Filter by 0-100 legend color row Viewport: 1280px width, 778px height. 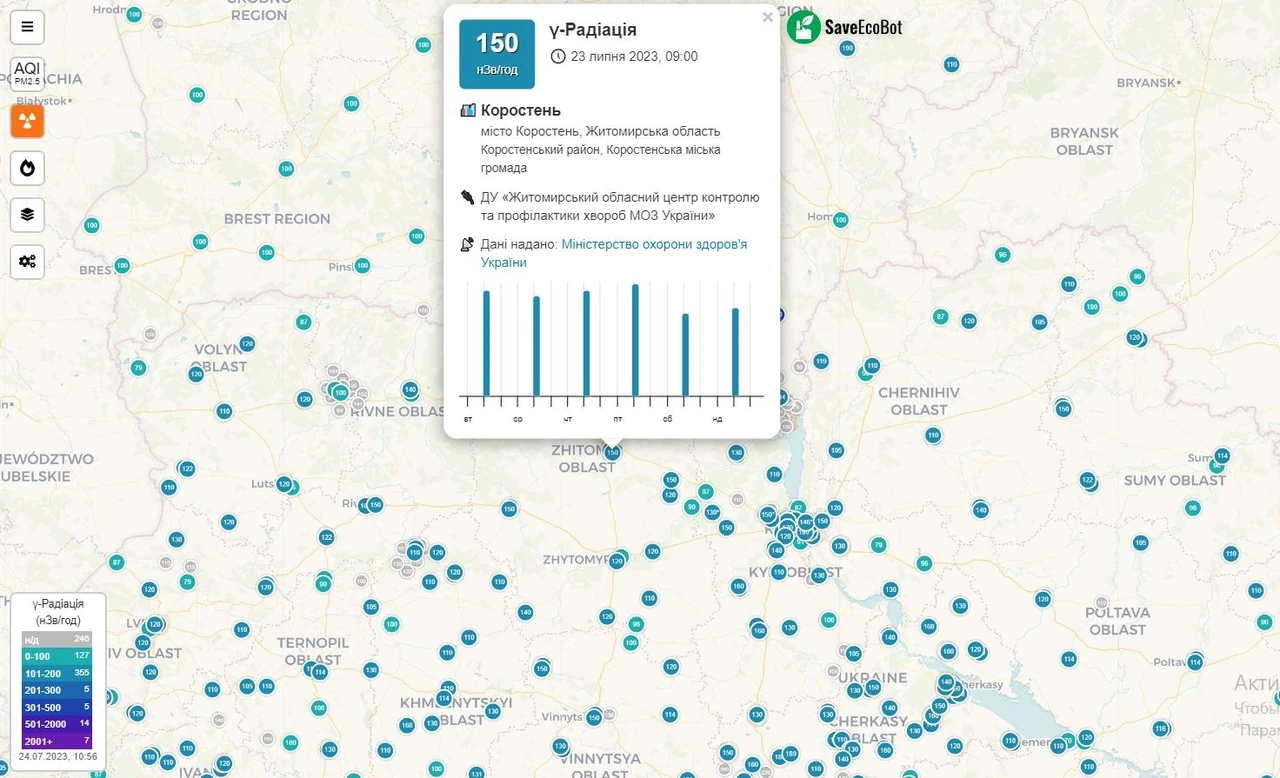pos(57,656)
